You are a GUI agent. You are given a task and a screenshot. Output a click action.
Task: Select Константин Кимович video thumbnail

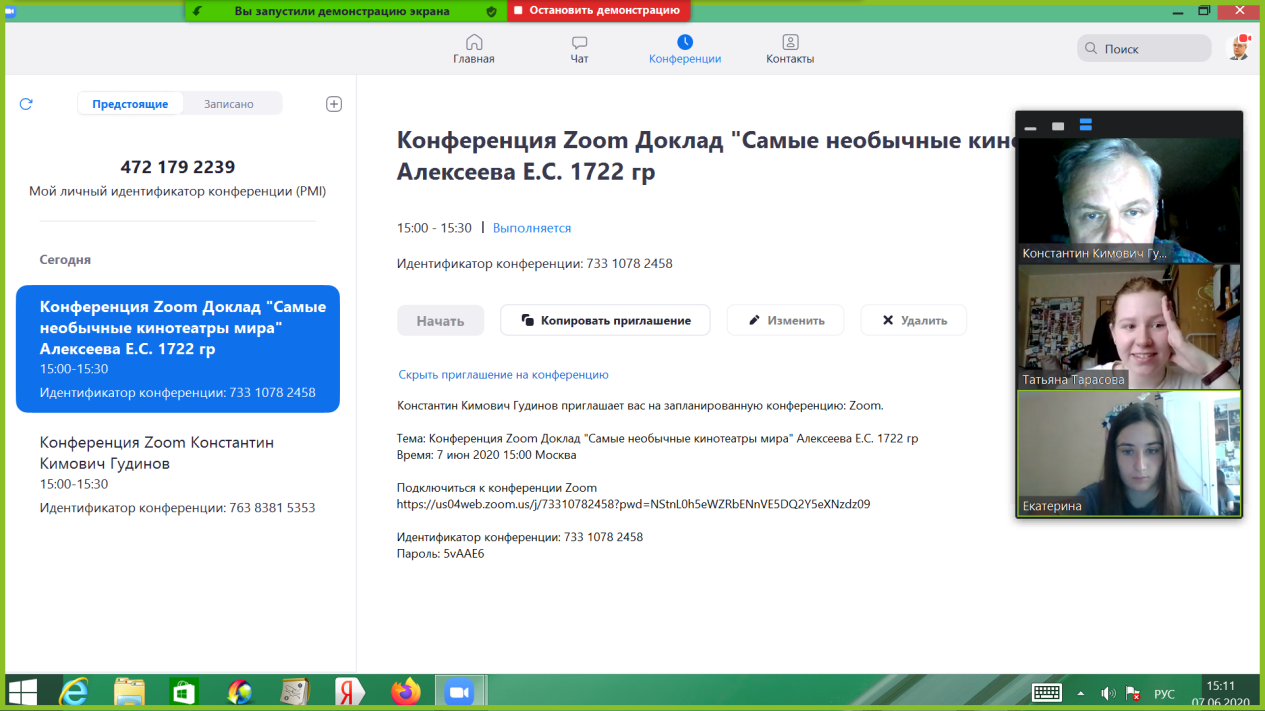coord(1129,201)
